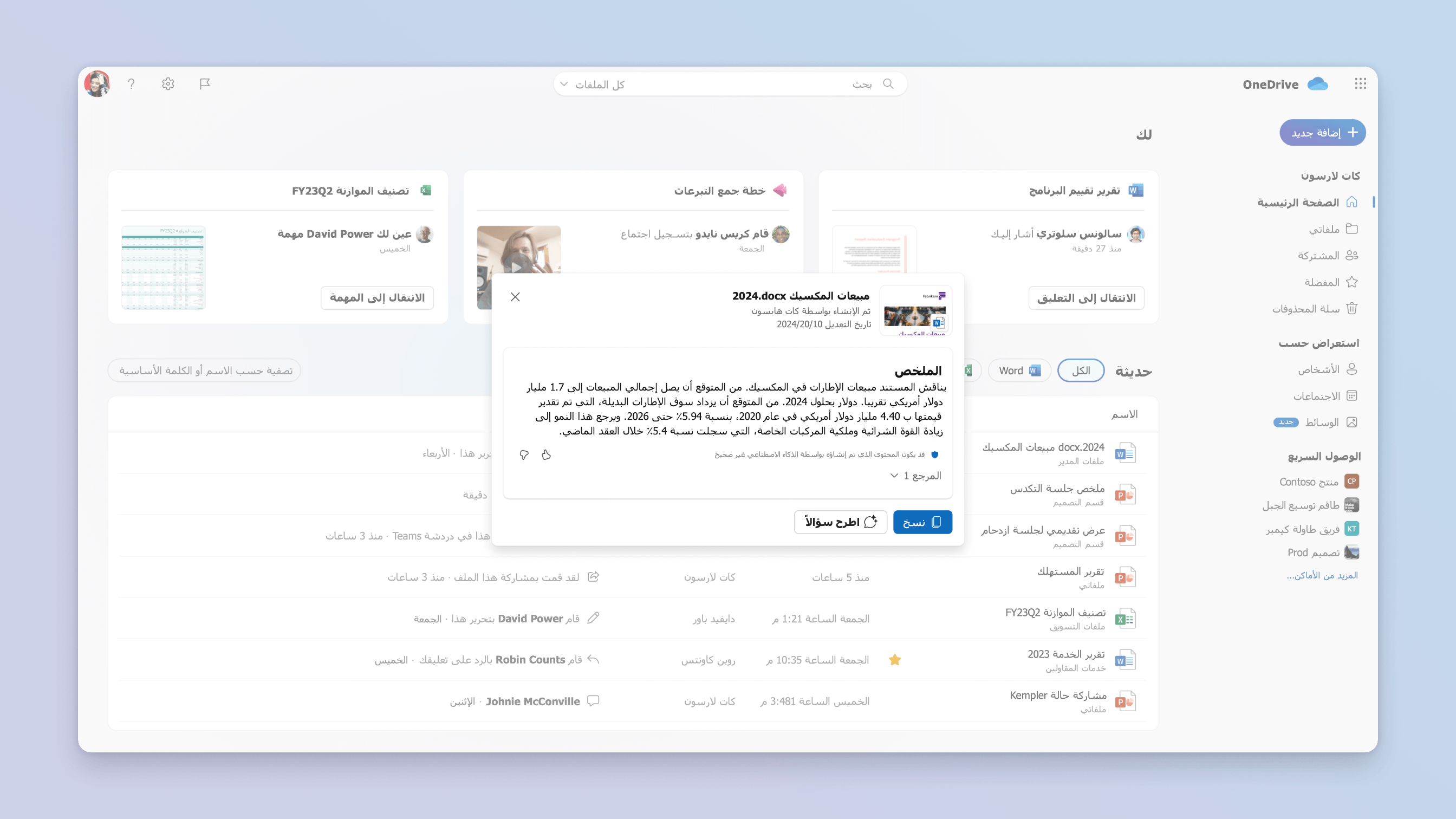Click الانتقال إلى التعليق button
The width and height of the screenshot is (1456, 819).
tap(1086, 297)
